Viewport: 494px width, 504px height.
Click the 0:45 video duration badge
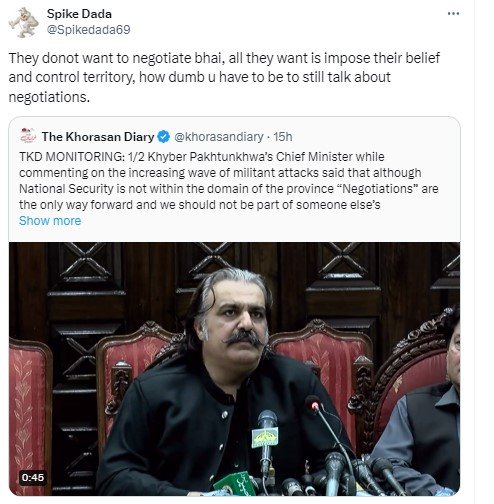pos(33,477)
